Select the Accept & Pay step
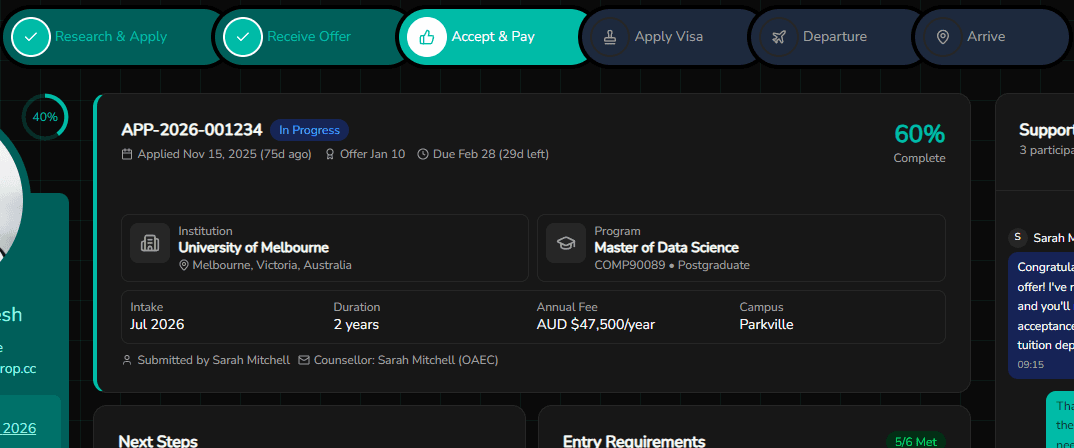1074x448 pixels. (496, 37)
